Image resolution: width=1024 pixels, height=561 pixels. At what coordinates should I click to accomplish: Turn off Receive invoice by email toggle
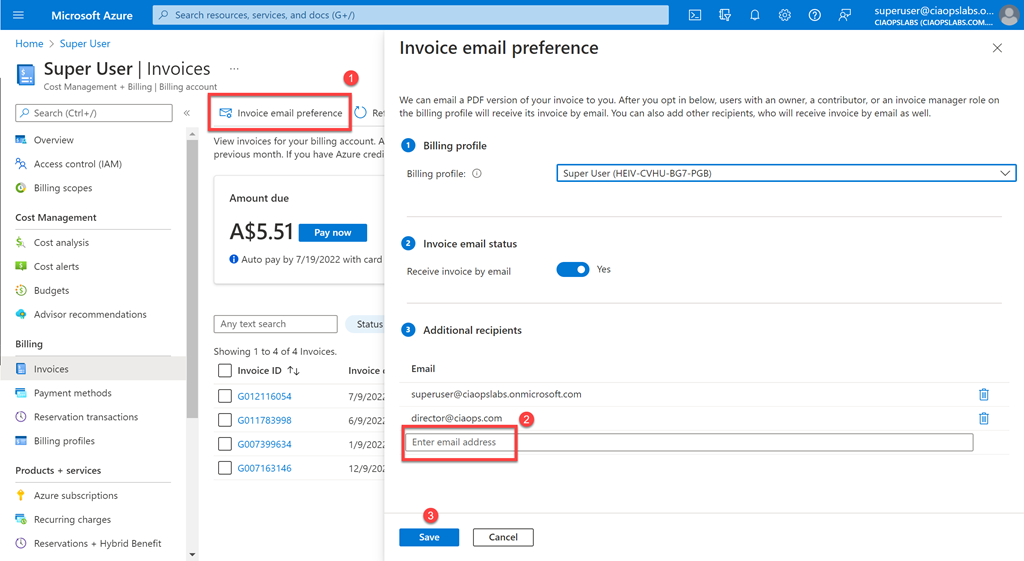pos(573,270)
